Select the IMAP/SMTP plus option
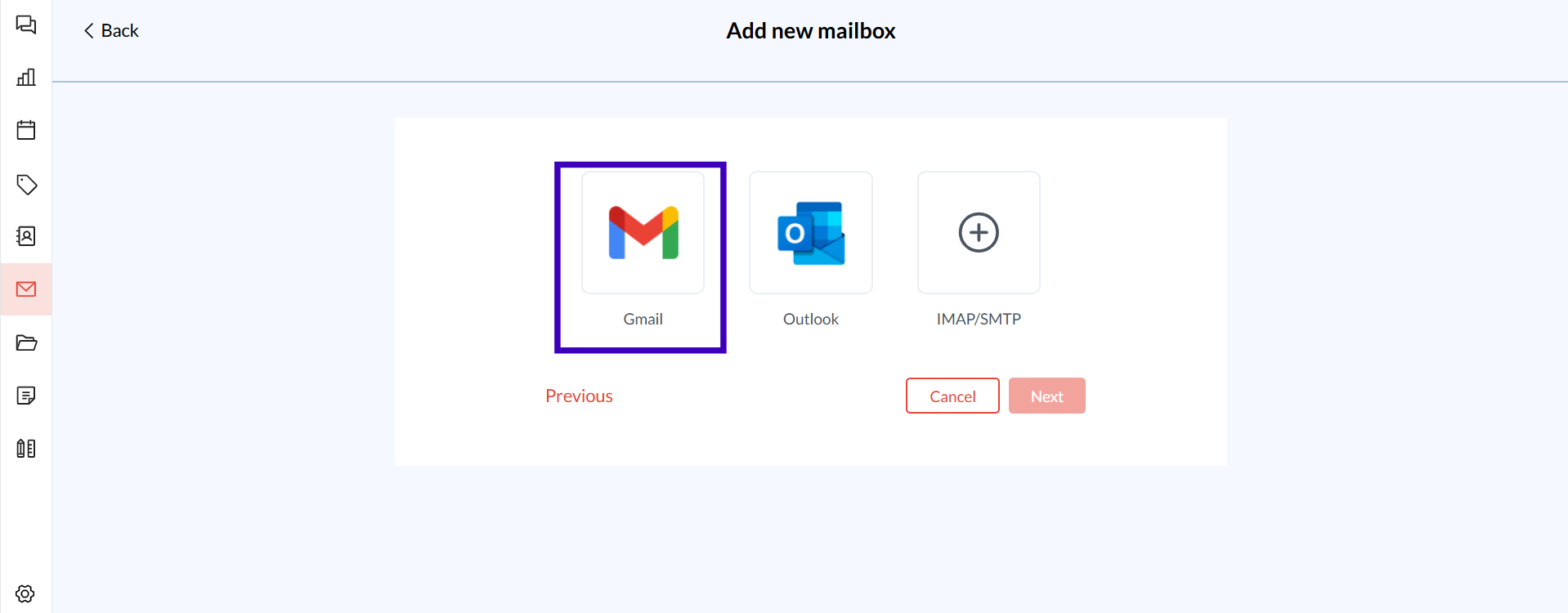The height and width of the screenshot is (613, 1568). coord(979,233)
